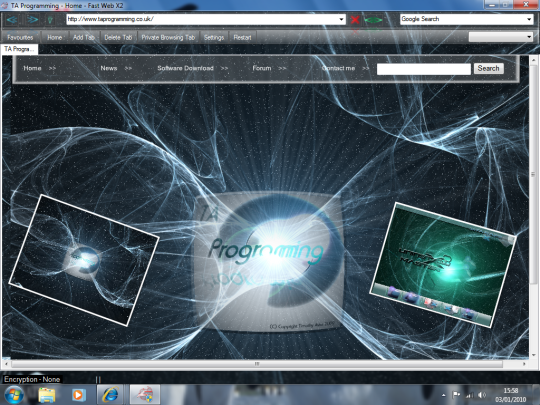Open Home link on webpage navigation
This screenshot has height=405, width=540.
[x=32, y=68]
